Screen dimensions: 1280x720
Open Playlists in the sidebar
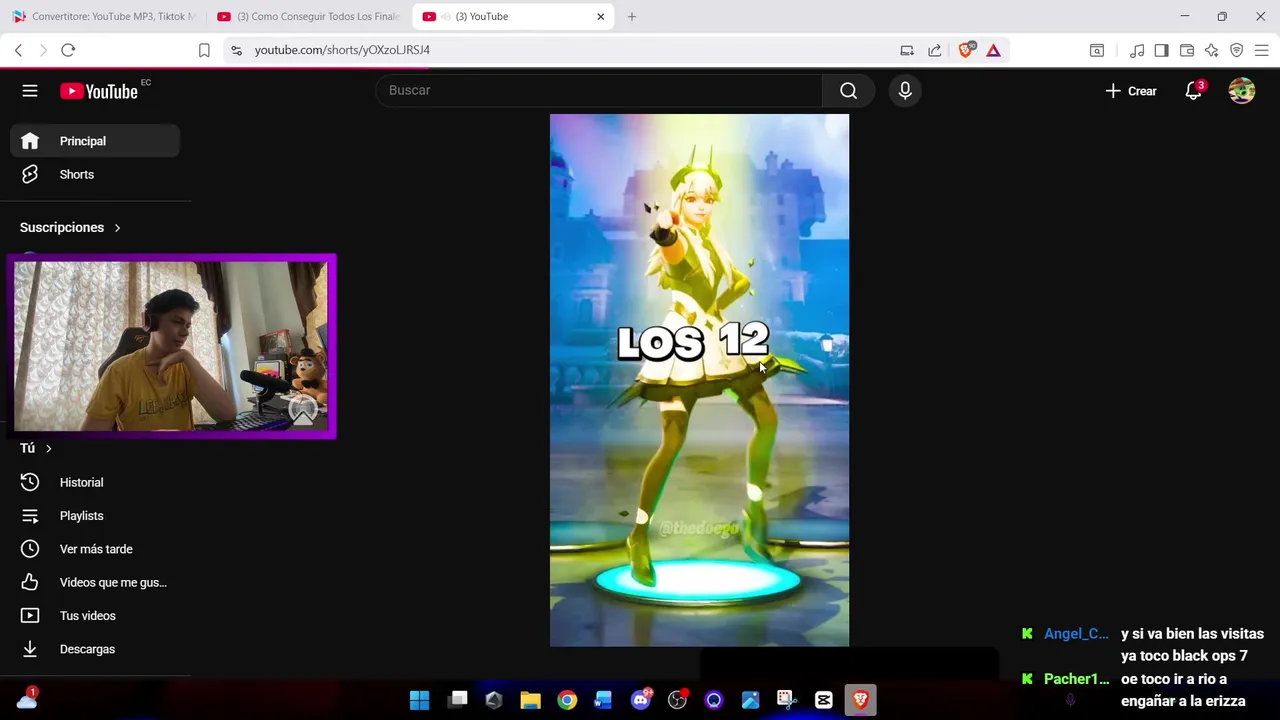95,516
